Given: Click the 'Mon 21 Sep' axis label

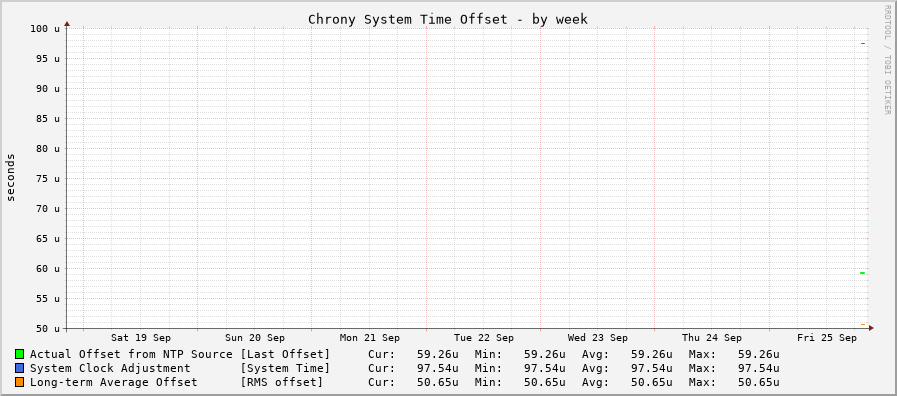Looking at the screenshot, I should (370, 338).
